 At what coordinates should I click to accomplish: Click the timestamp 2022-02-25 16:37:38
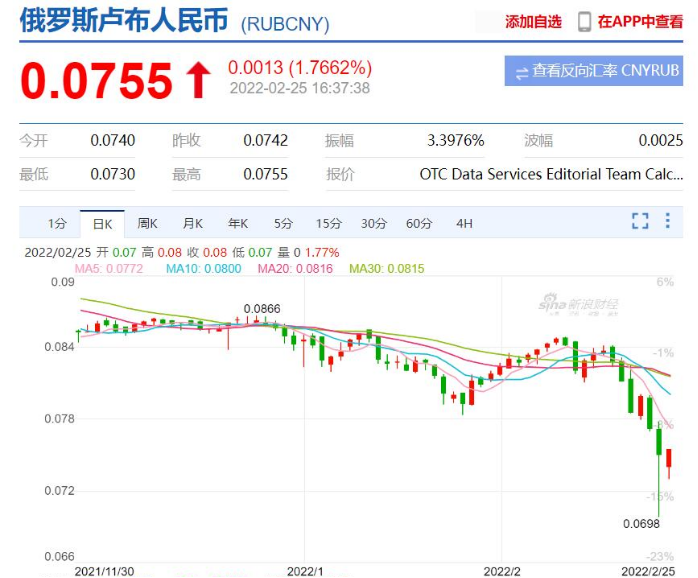(x=300, y=88)
